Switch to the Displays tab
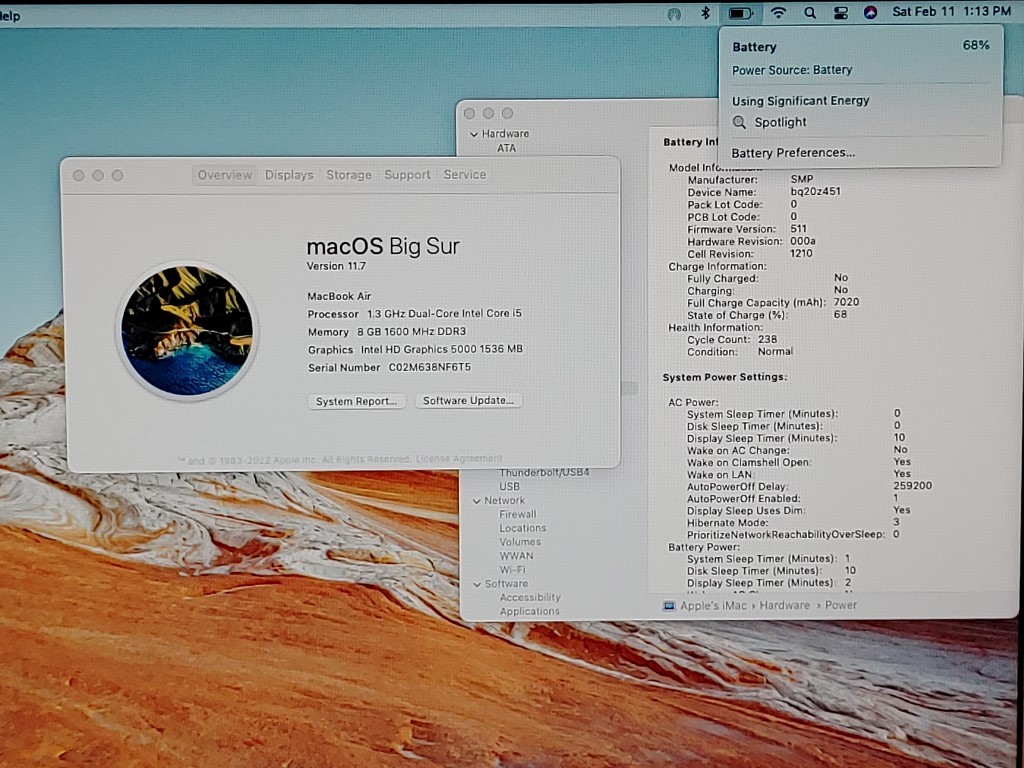The width and height of the screenshot is (1024, 768). [289, 175]
